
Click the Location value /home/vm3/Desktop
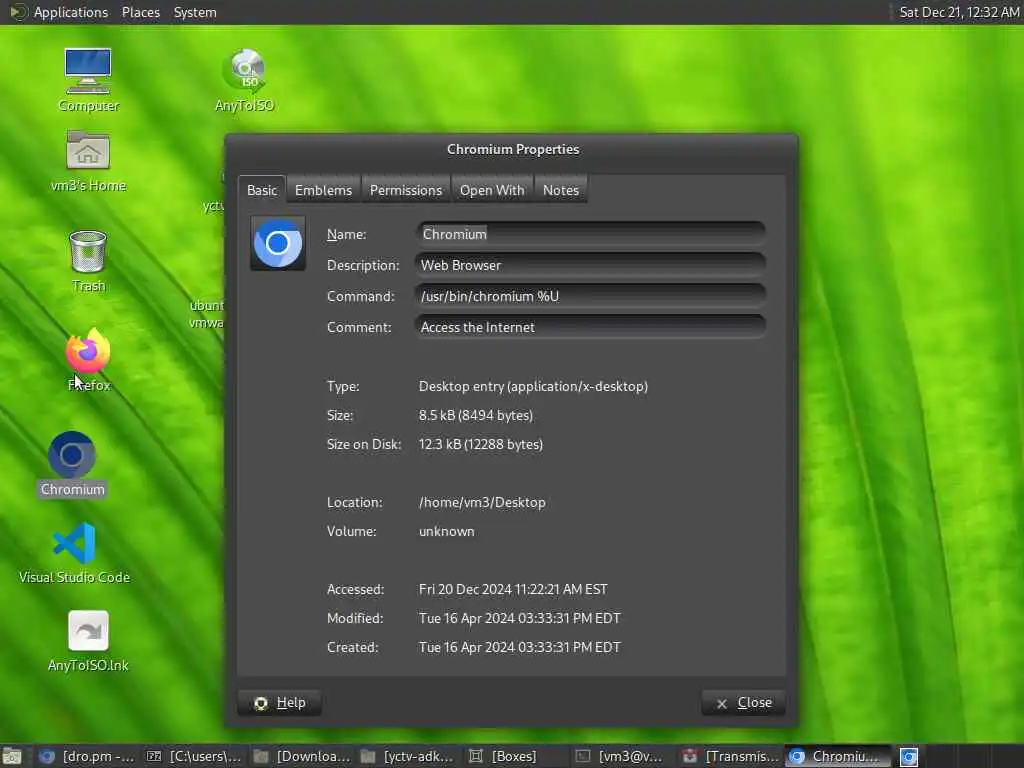482,502
